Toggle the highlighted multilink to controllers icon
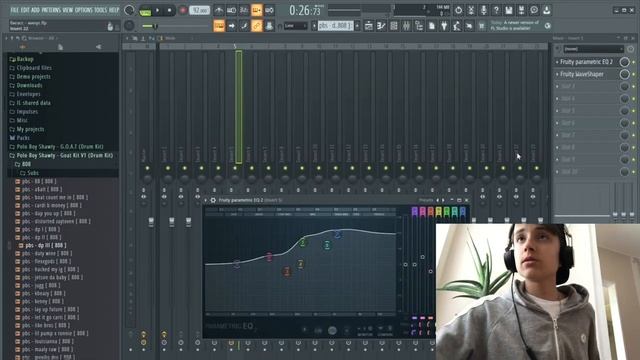 [257, 26]
